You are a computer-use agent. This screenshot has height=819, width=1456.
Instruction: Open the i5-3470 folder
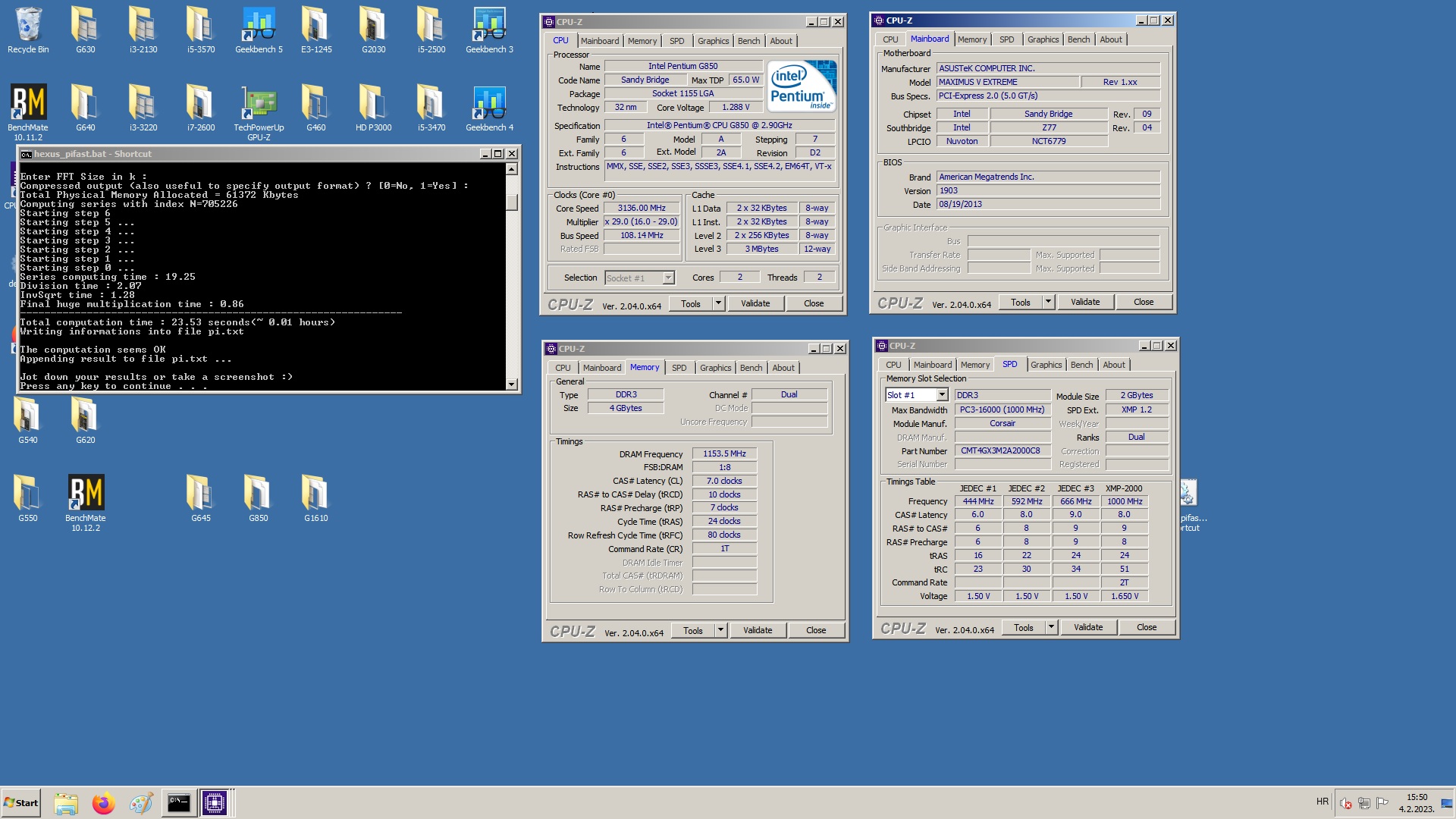431,108
